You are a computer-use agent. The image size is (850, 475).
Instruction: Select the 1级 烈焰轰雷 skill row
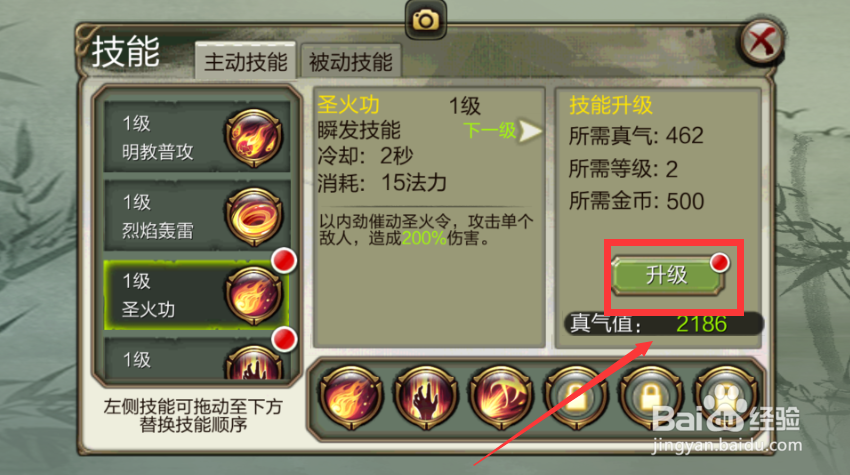point(197,216)
